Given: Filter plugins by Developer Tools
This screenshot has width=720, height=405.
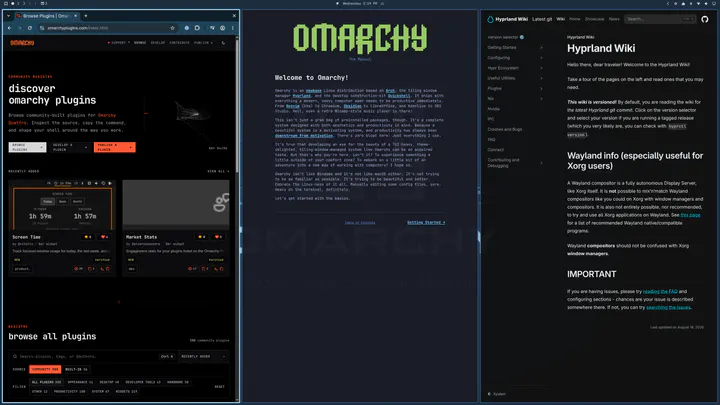Looking at the screenshot, I should (143, 382).
